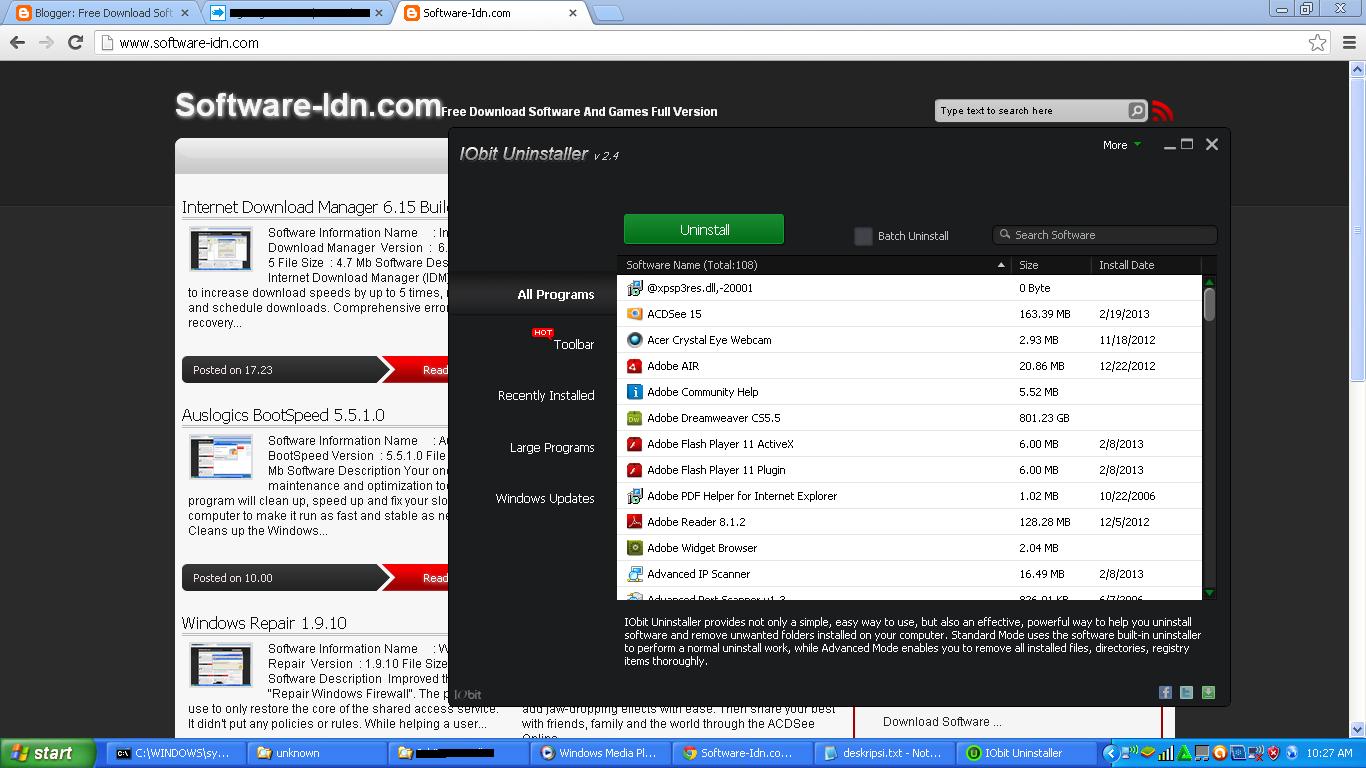Image resolution: width=1366 pixels, height=768 pixels.
Task: Open the Auslogics BootSpeed 5.5.1.0 post
Action: pyautogui.click(x=283, y=415)
